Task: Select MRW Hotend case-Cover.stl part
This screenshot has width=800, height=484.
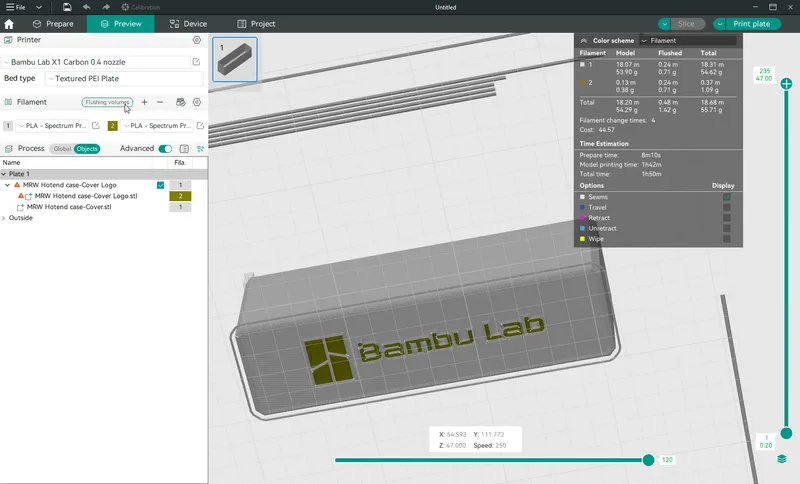Action: [69, 207]
